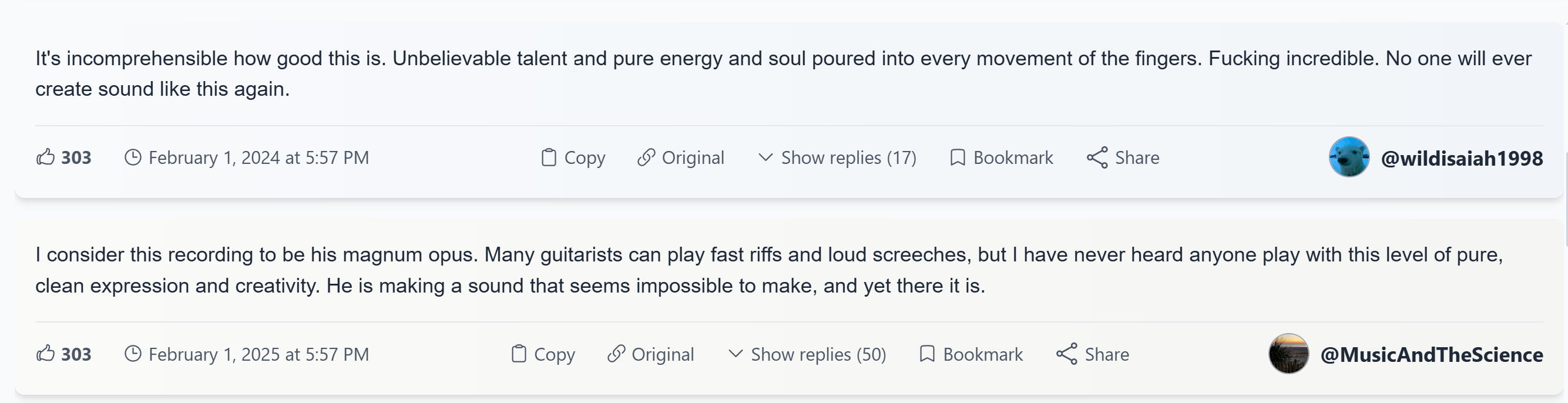Bookmark the MusicAndTheScience comment

[971, 354]
